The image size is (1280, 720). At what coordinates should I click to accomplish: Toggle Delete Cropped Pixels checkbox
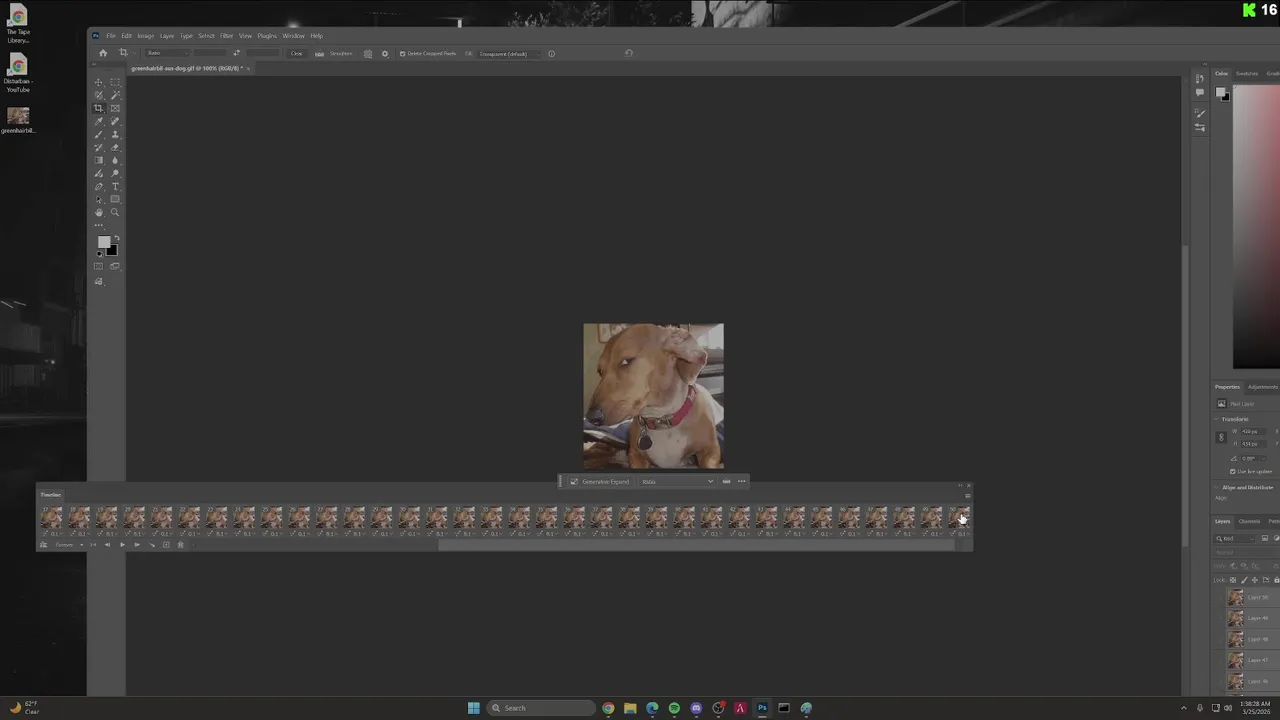[x=402, y=54]
